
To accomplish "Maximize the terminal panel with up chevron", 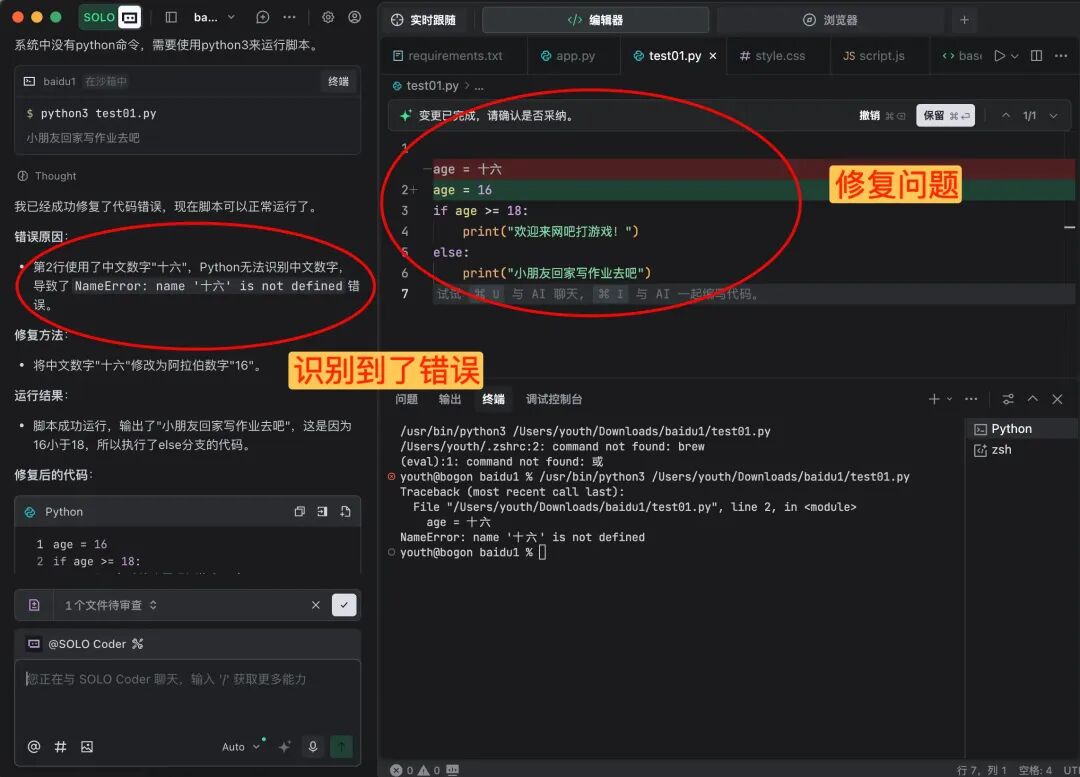I will click(1032, 399).
